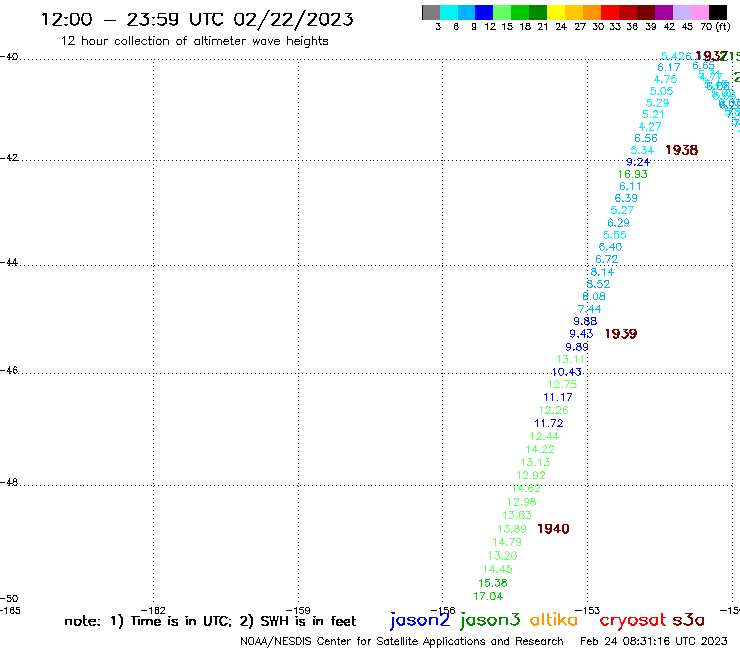Click the wave height value 12.44
The height and width of the screenshot is (650, 740).
click(x=544, y=436)
